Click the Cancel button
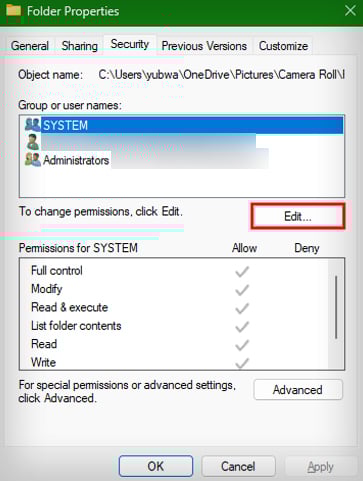Image resolution: width=363 pixels, height=481 pixels. coord(238,466)
